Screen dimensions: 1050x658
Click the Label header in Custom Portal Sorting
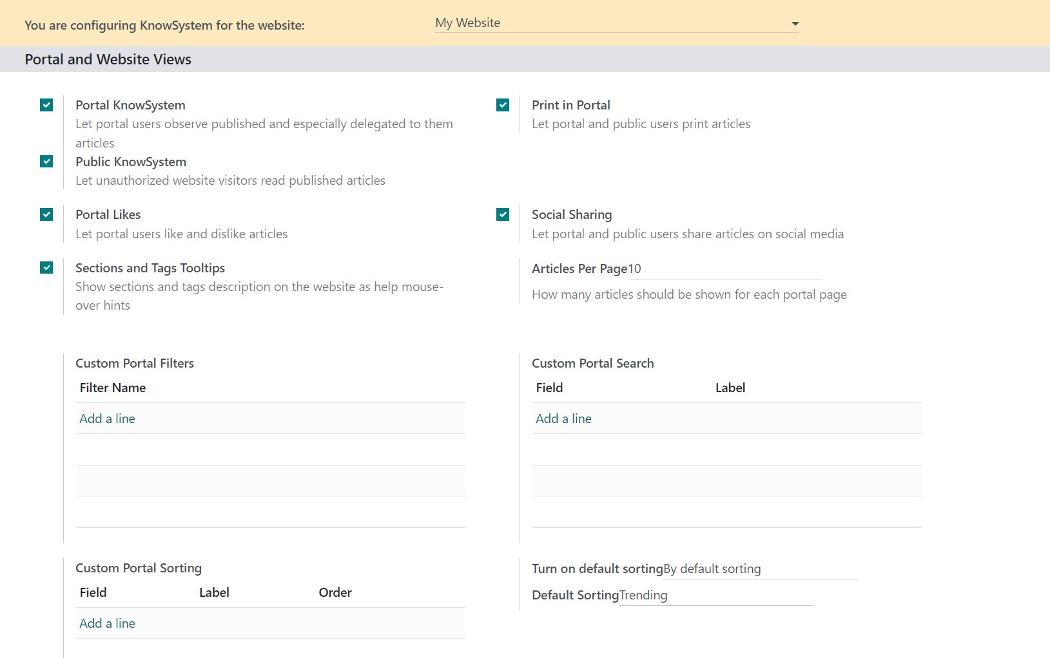(x=214, y=592)
